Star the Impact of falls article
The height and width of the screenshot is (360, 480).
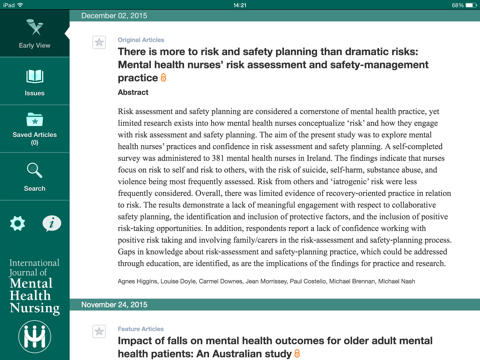(x=99, y=331)
